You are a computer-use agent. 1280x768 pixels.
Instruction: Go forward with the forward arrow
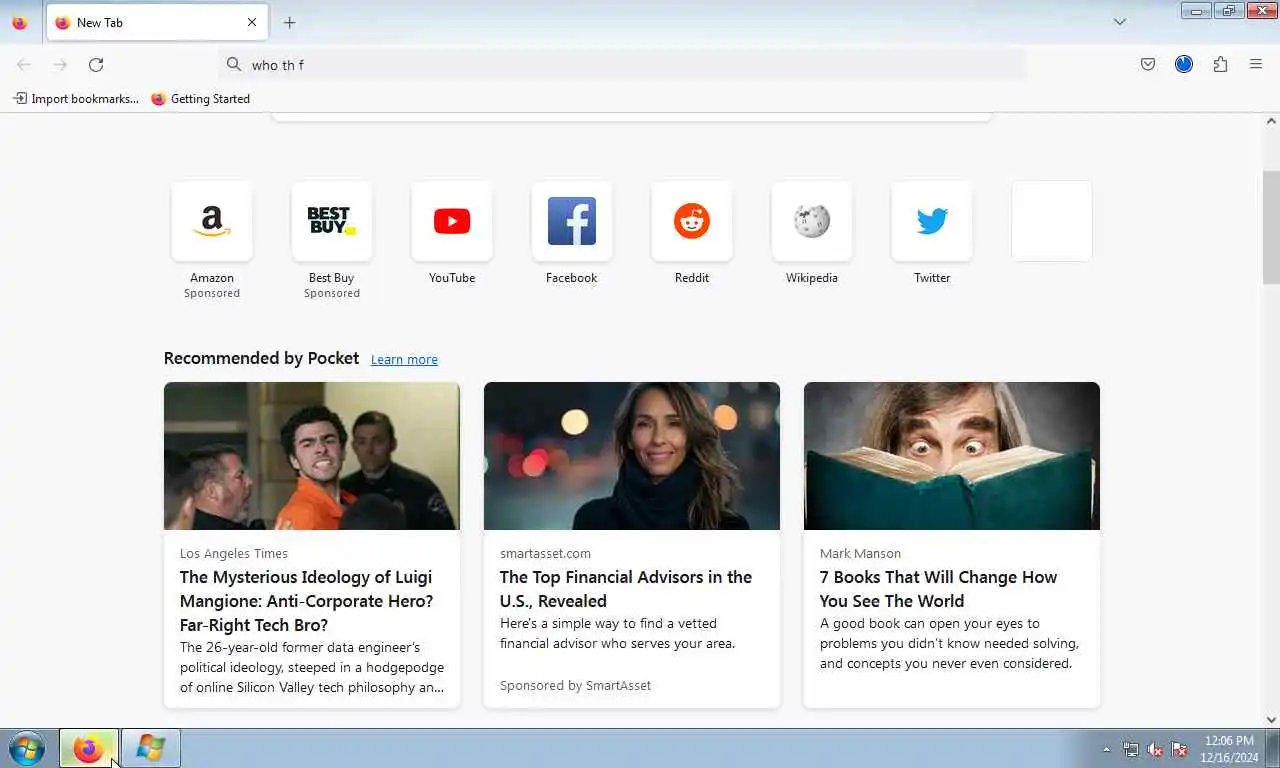(60, 65)
